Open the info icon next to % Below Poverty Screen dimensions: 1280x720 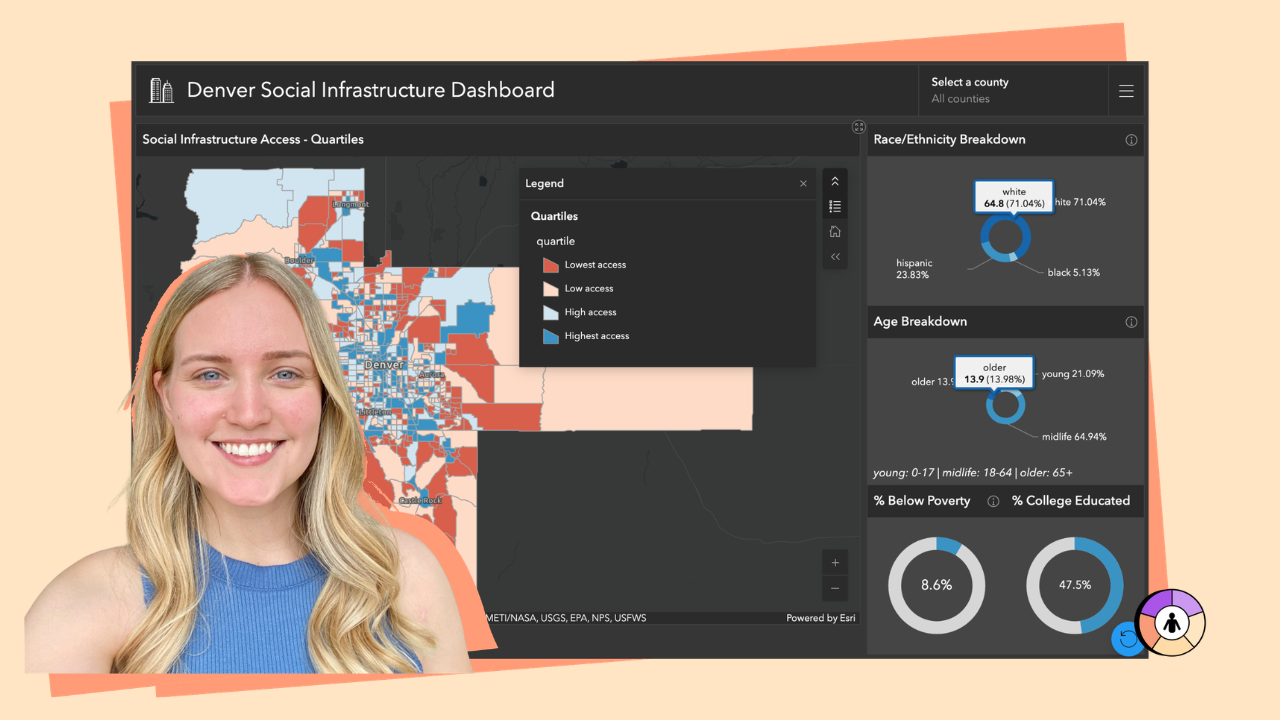(993, 500)
